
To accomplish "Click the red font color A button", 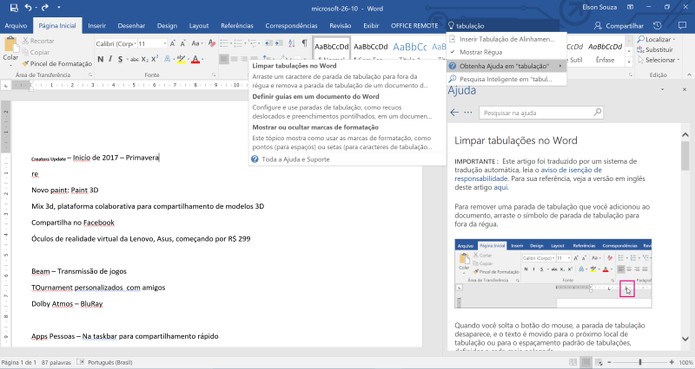I will [x=195, y=59].
